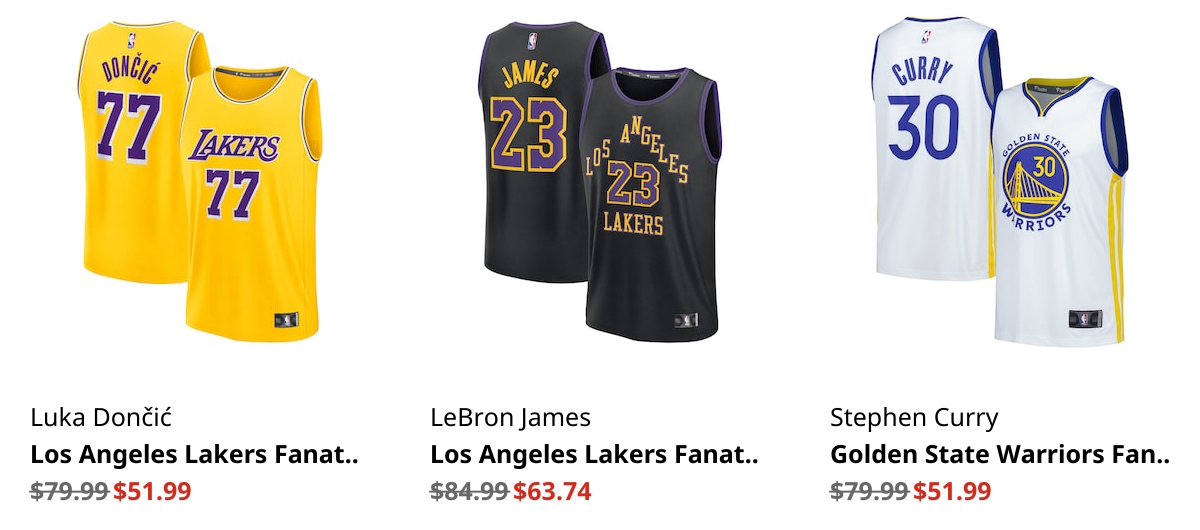
Task: Click the $51.99 sale price for Curry jersey
Action: (x=952, y=491)
